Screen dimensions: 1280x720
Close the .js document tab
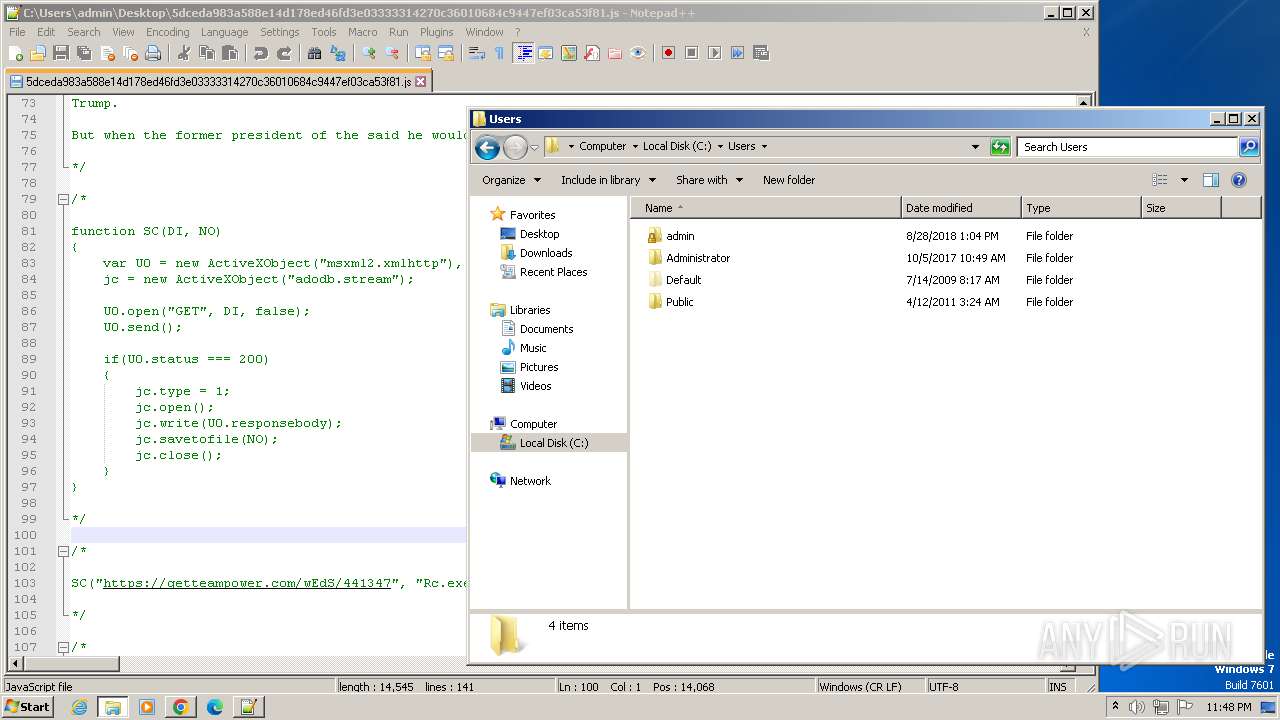coord(420,82)
